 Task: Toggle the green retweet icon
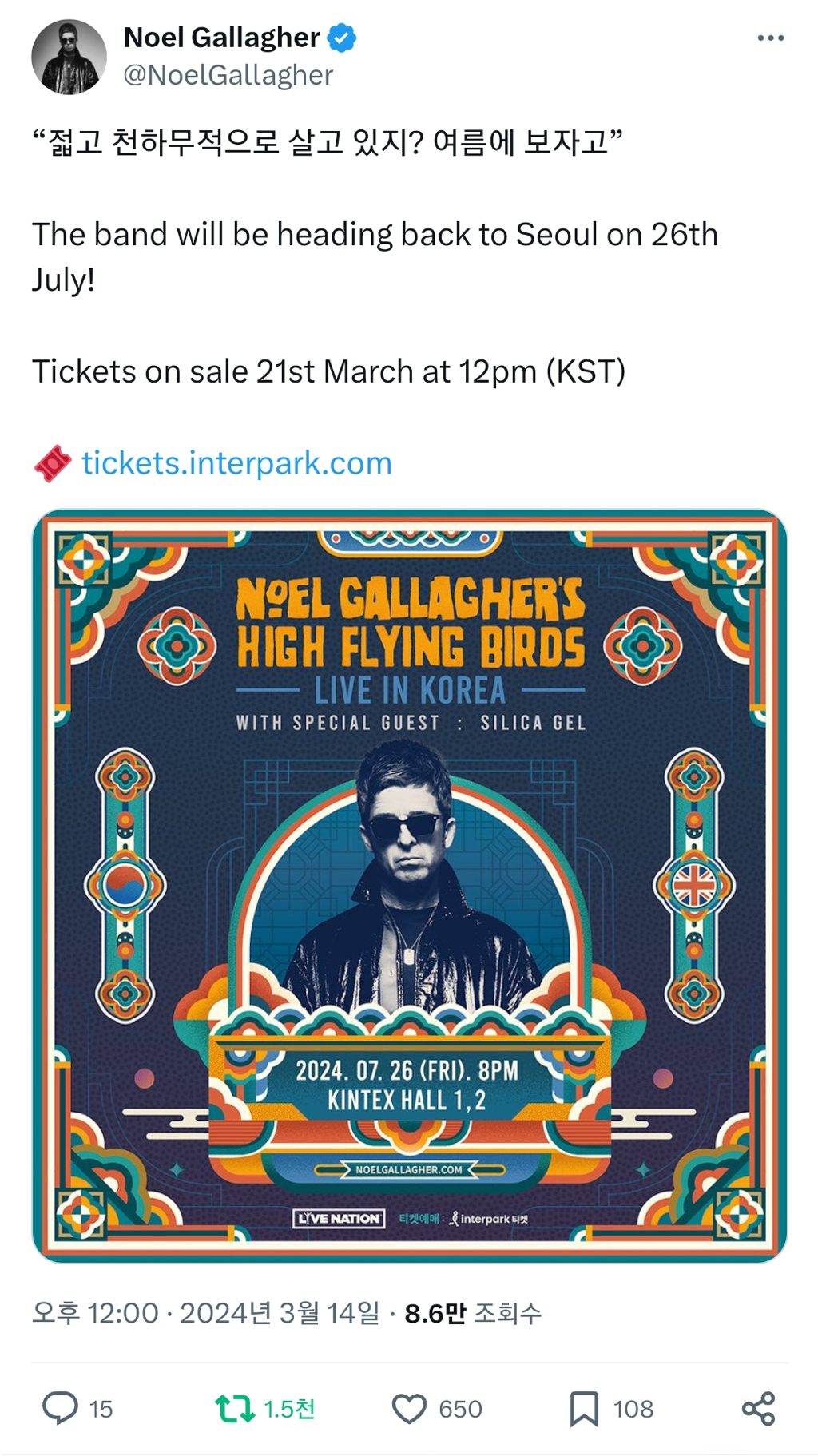click(234, 1409)
